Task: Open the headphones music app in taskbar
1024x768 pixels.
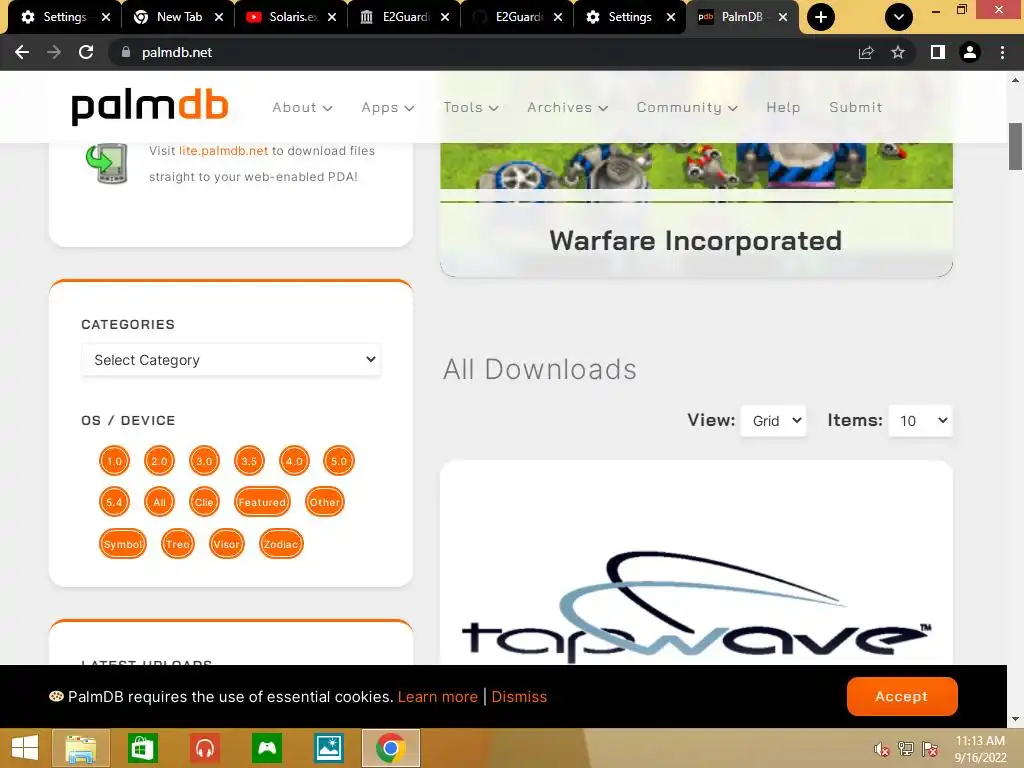Action: tap(205, 748)
